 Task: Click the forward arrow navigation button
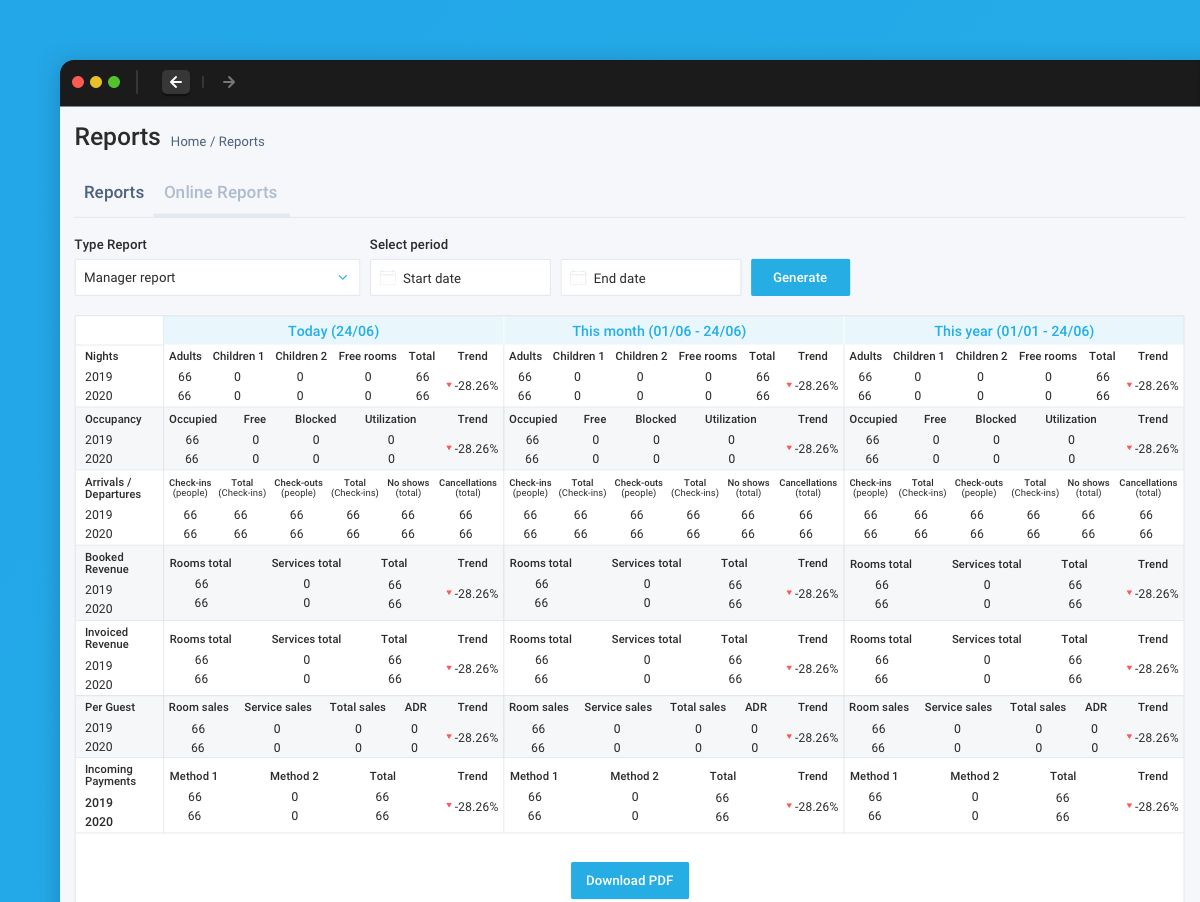click(x=229, y=82)
